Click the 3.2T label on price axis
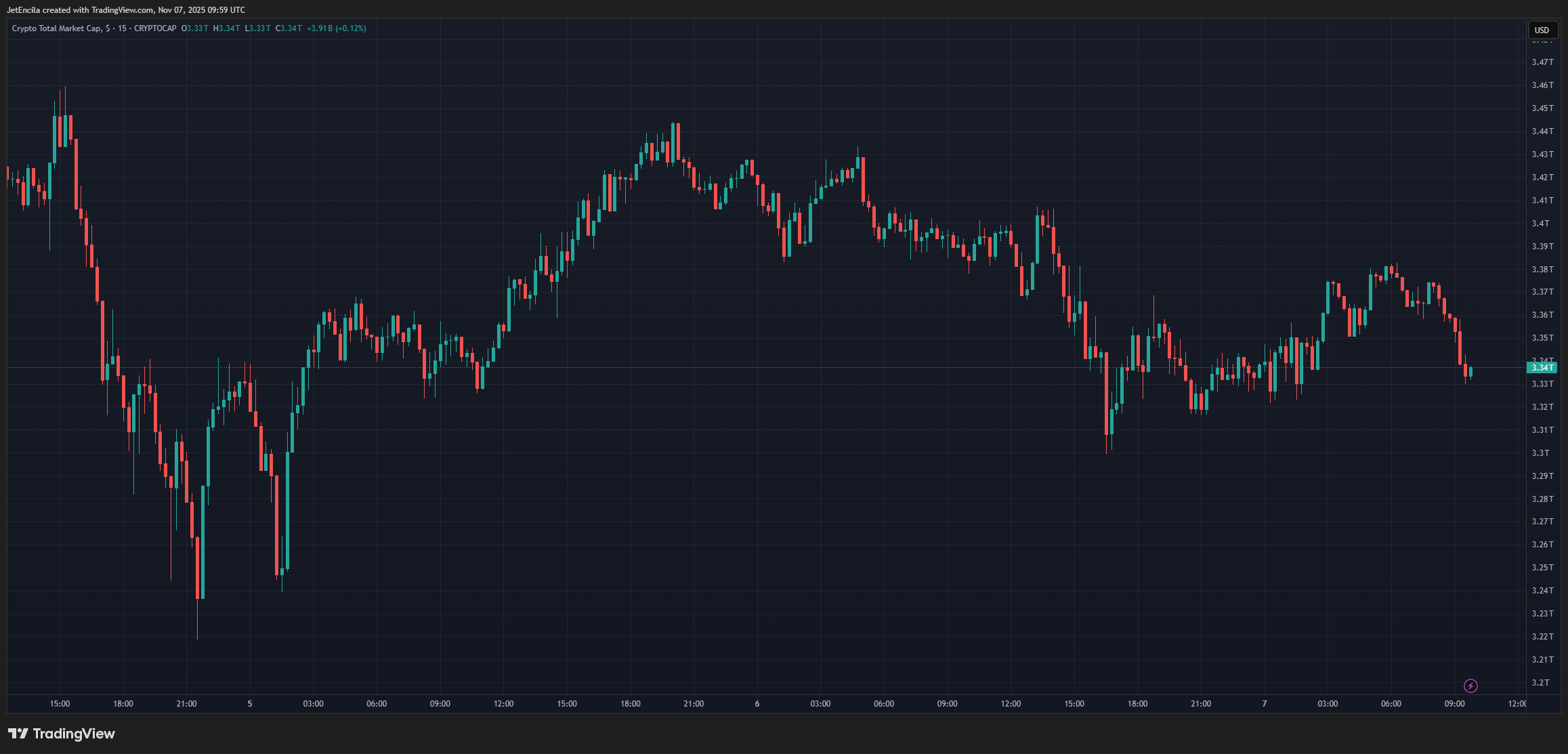The image size is (1568, 754). (x=1540, y=682)
